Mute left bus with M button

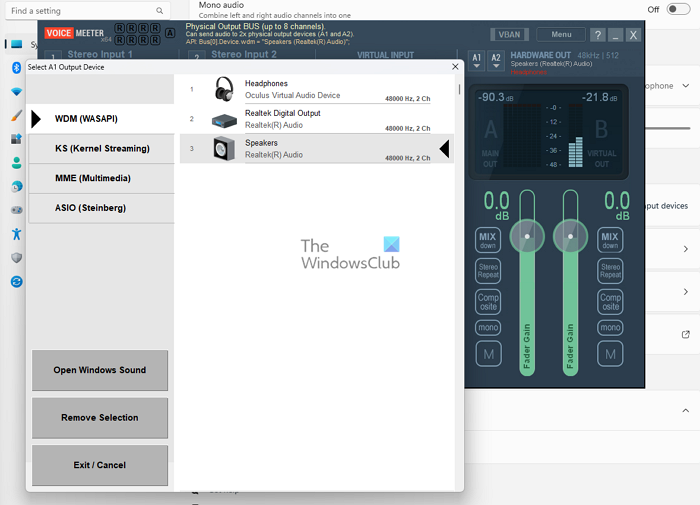(x=488, y=354)
